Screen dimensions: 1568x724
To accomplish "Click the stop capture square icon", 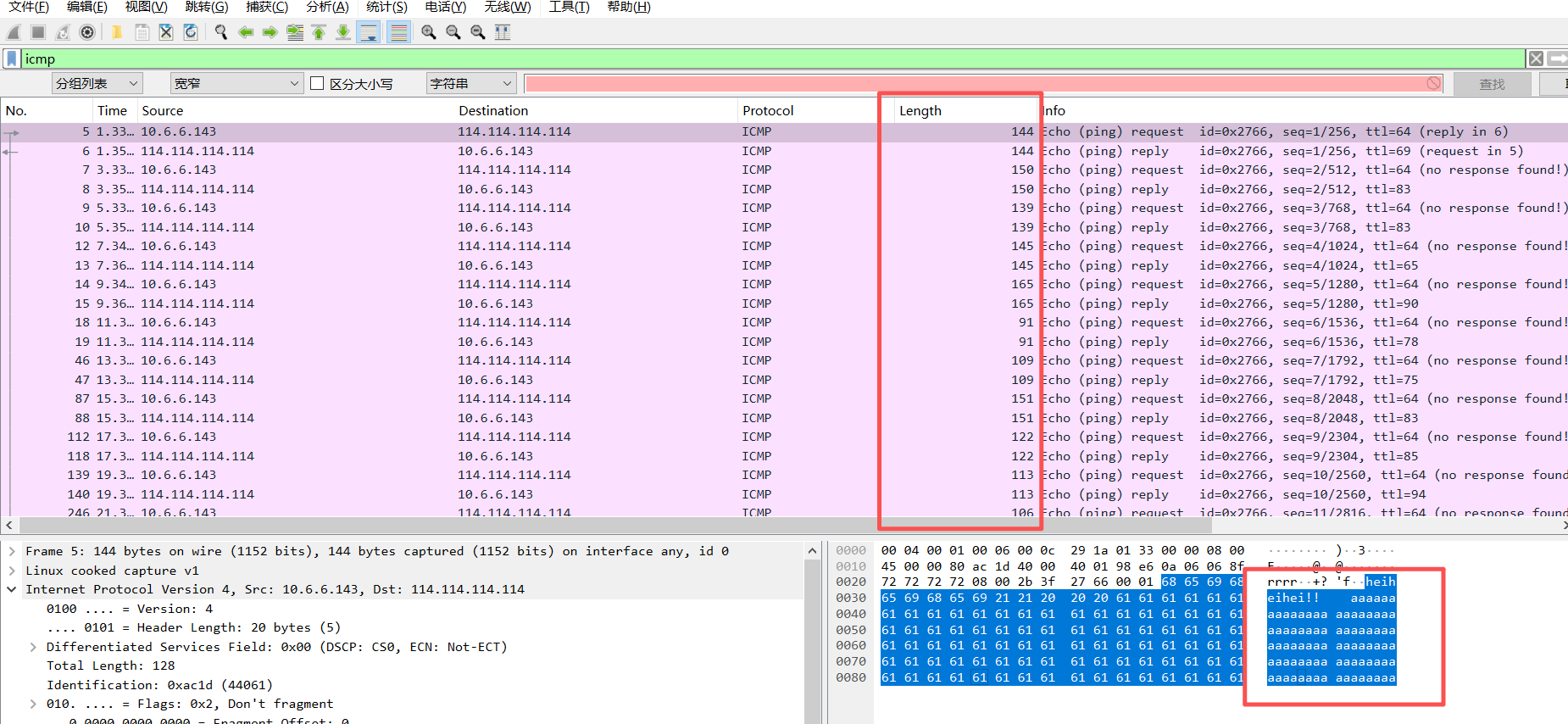I will click(38, 32).
